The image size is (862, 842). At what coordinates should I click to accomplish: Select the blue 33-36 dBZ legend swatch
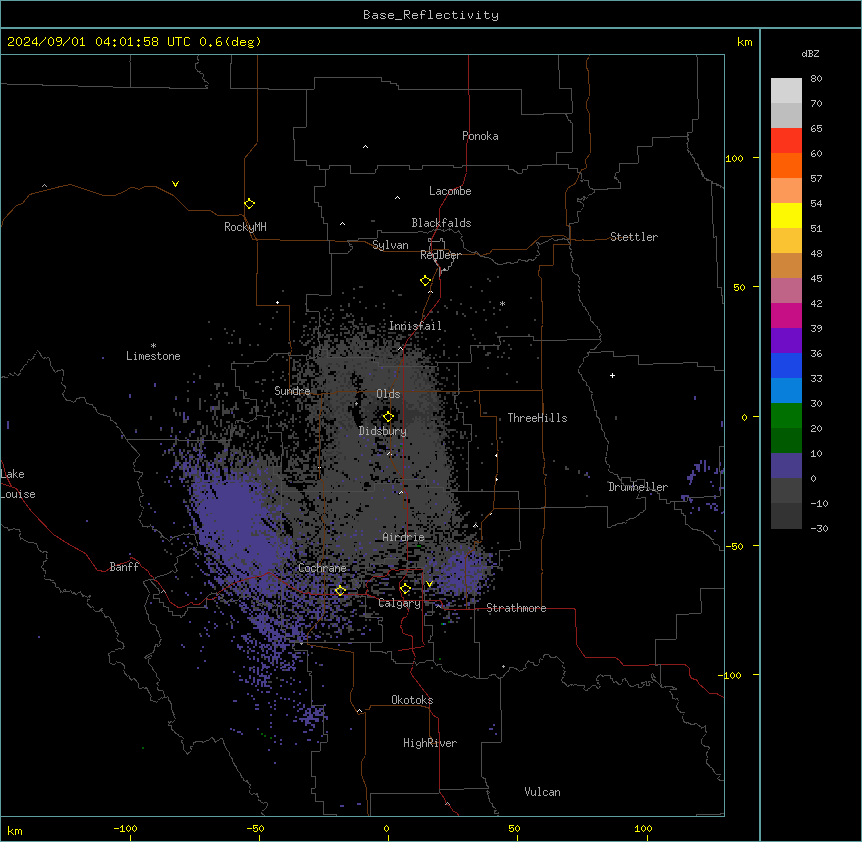pos(786,365)
